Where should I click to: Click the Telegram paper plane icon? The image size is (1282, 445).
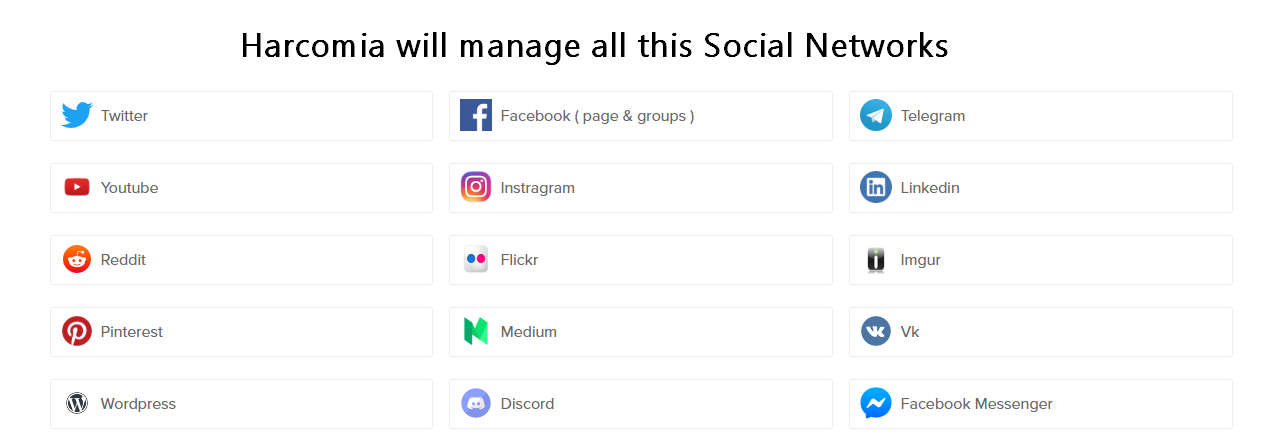pyautogui.click(x=876, y=116)
